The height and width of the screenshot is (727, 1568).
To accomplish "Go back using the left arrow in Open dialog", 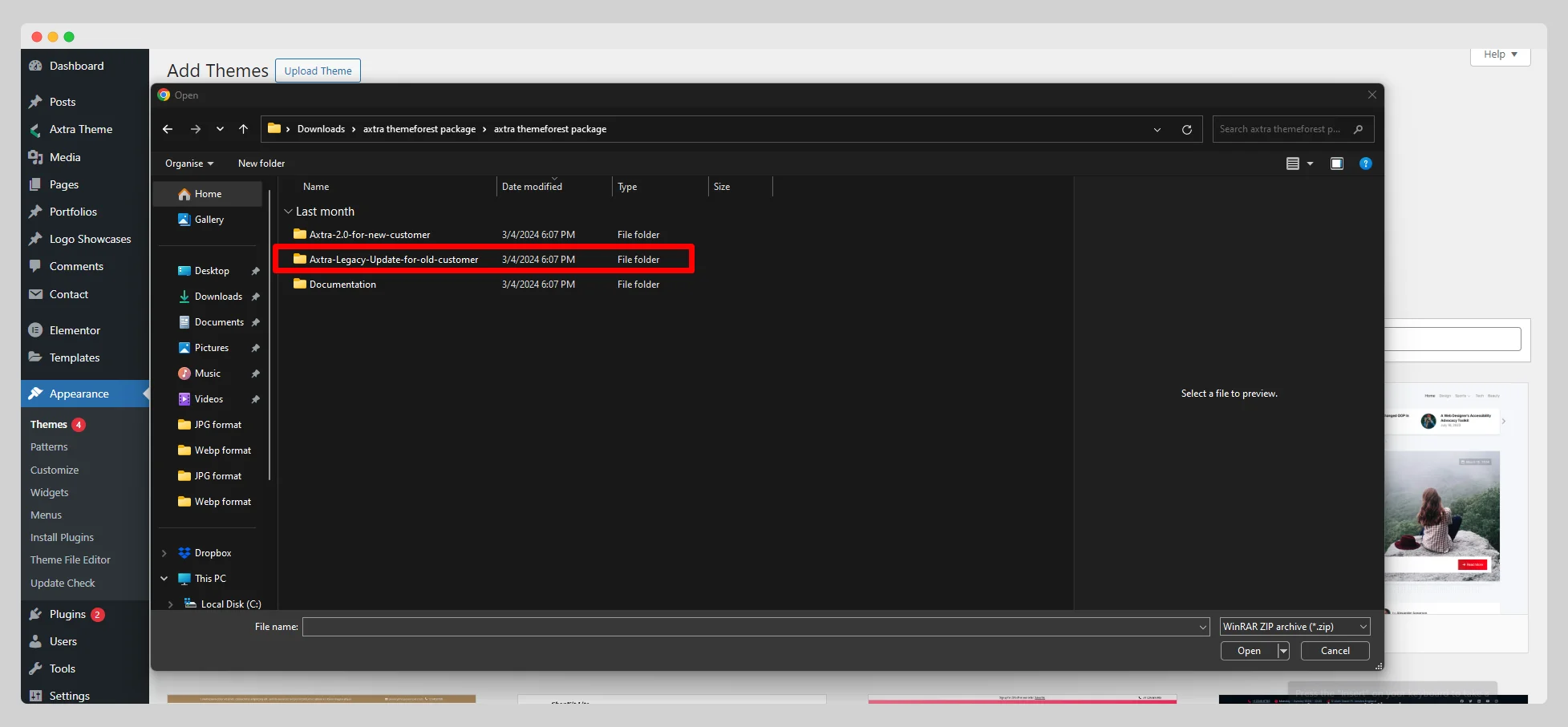I will click(x=168, y=129).
